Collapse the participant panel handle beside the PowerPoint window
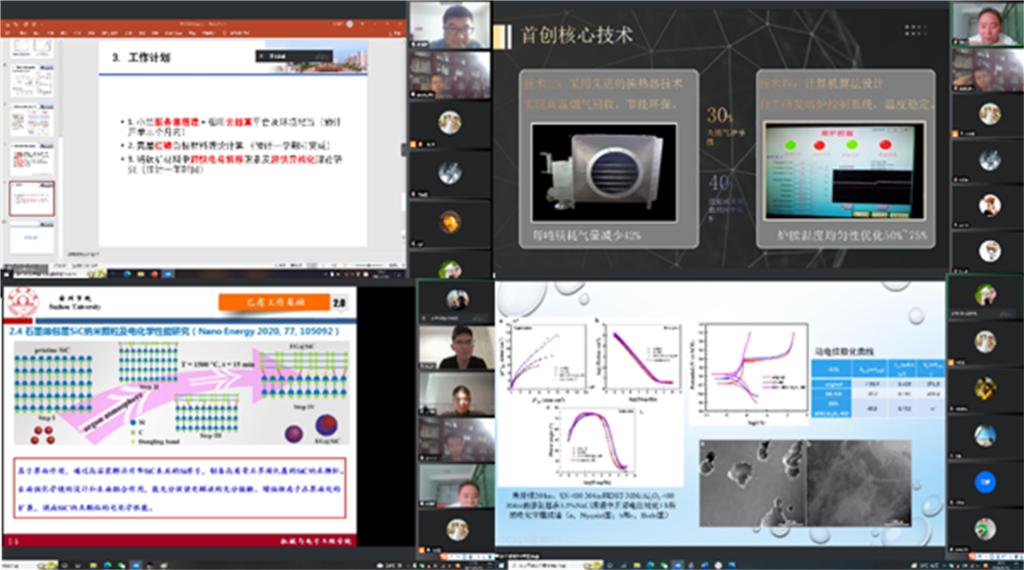1024x570 pixels. (405, 148)
